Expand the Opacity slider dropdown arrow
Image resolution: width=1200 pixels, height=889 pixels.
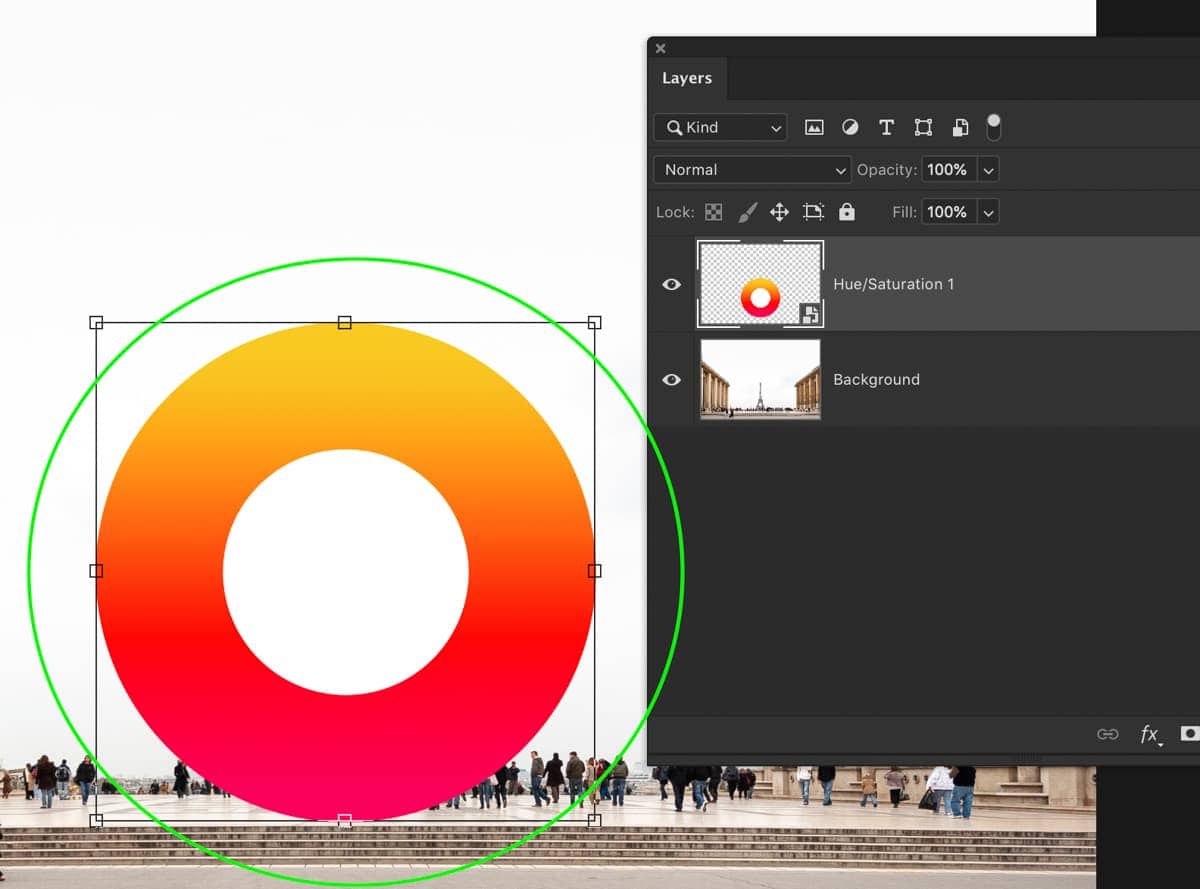(988, 170)
